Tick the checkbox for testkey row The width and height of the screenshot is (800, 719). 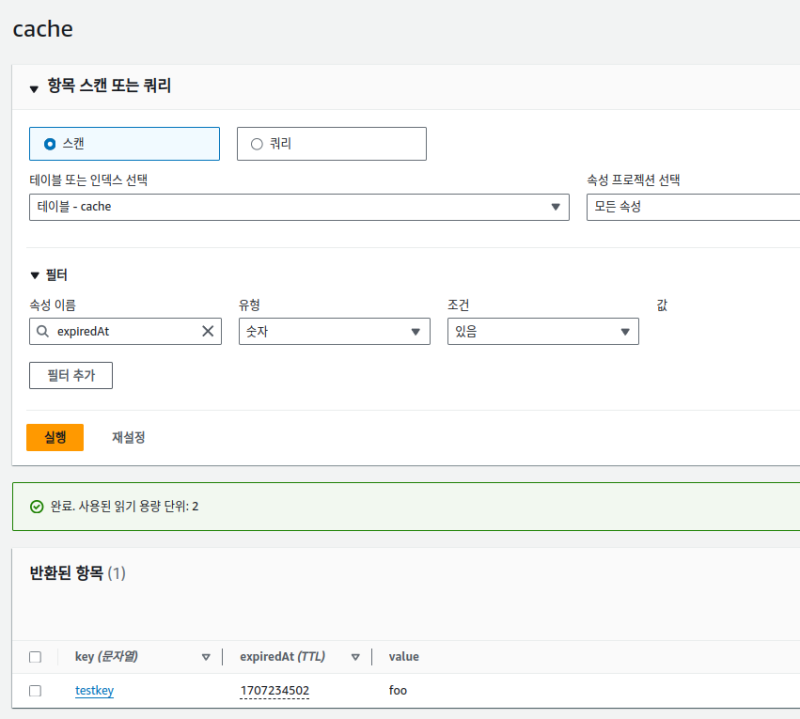click(x=35, y=691)
